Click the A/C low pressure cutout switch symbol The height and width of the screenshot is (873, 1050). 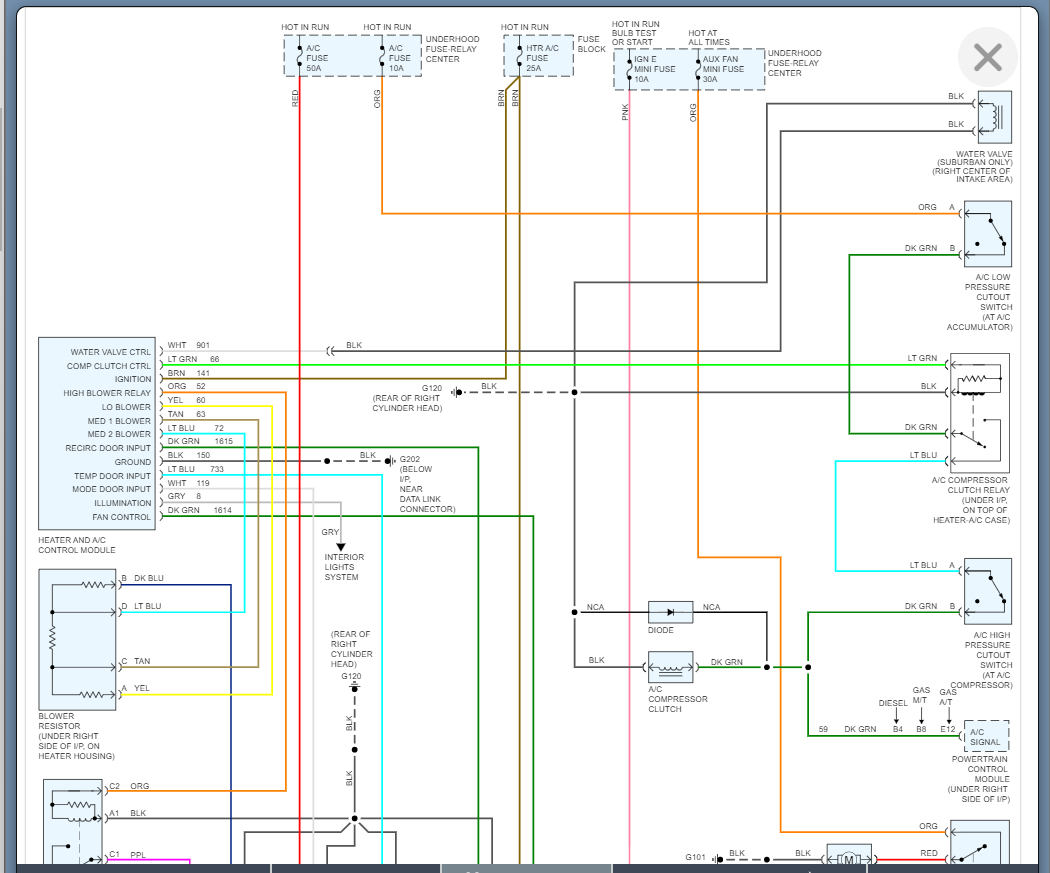pos(987,234)
